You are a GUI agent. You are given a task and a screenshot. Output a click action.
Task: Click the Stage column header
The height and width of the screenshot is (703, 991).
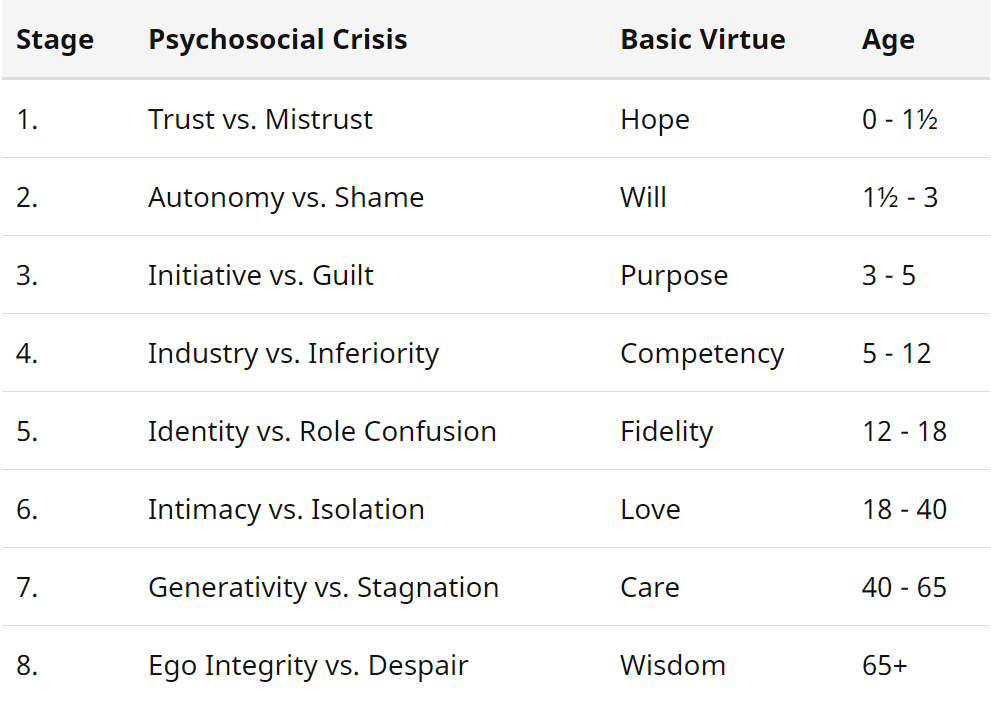(55, 40)
